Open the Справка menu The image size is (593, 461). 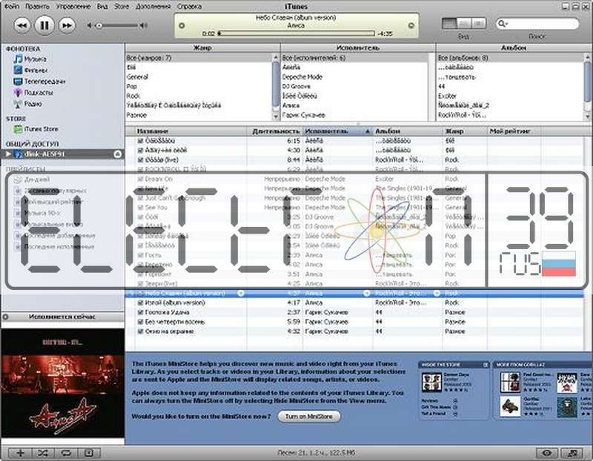click(x=189, y=6)
